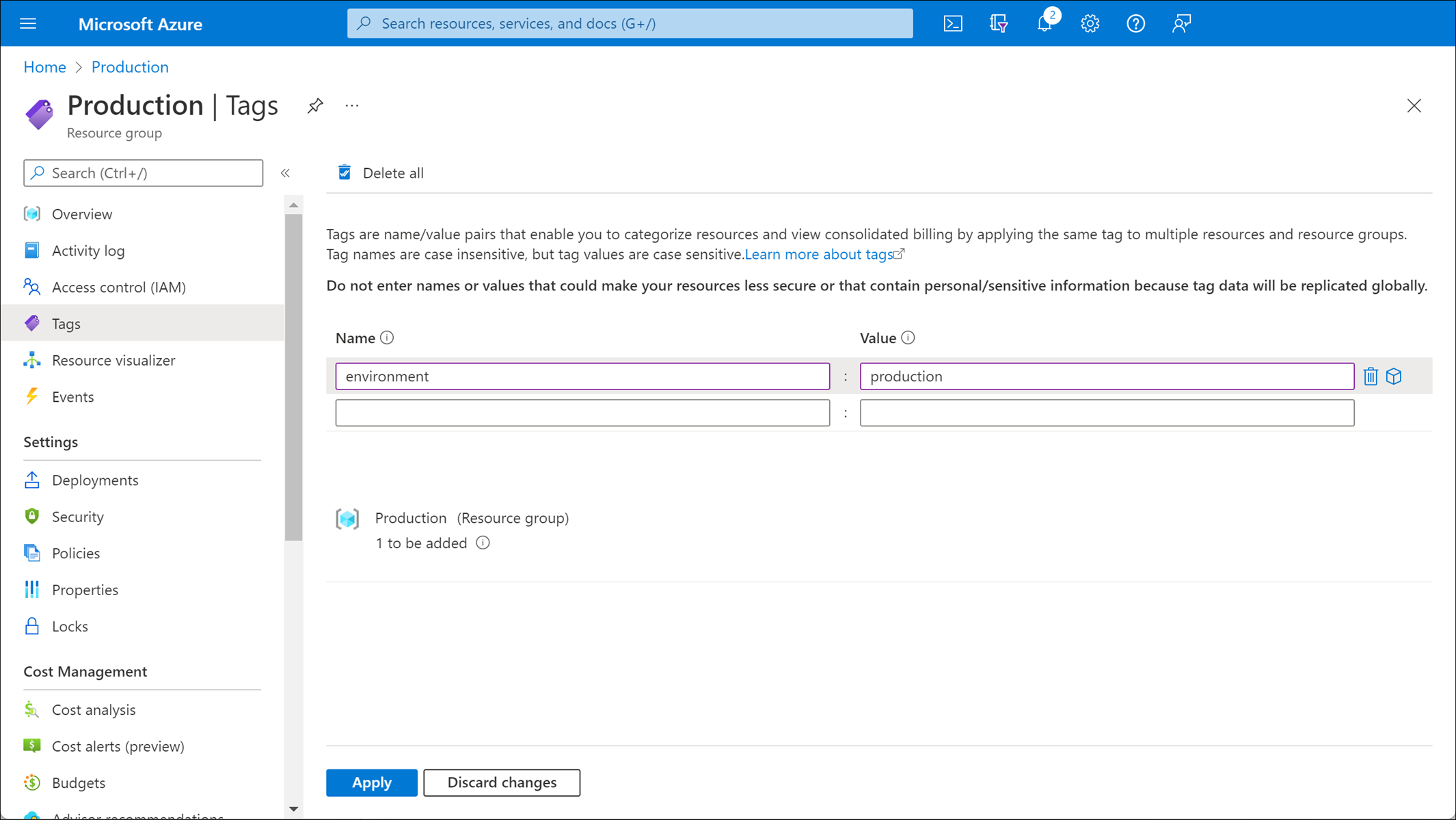Image resolution: width=1456 pixels, height=820 pixels.
Task: Click the Production (Resource group) text
Action: (x=472, y=518)
